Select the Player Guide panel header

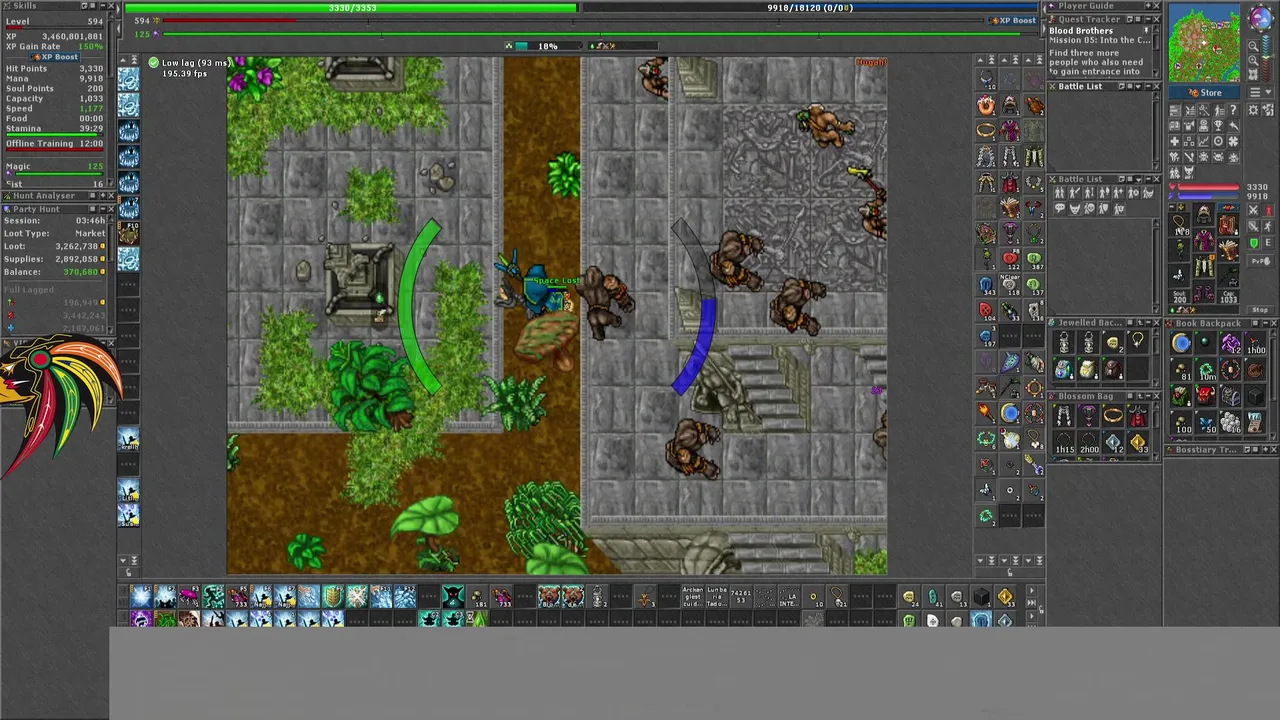(x=1104, y=6)
